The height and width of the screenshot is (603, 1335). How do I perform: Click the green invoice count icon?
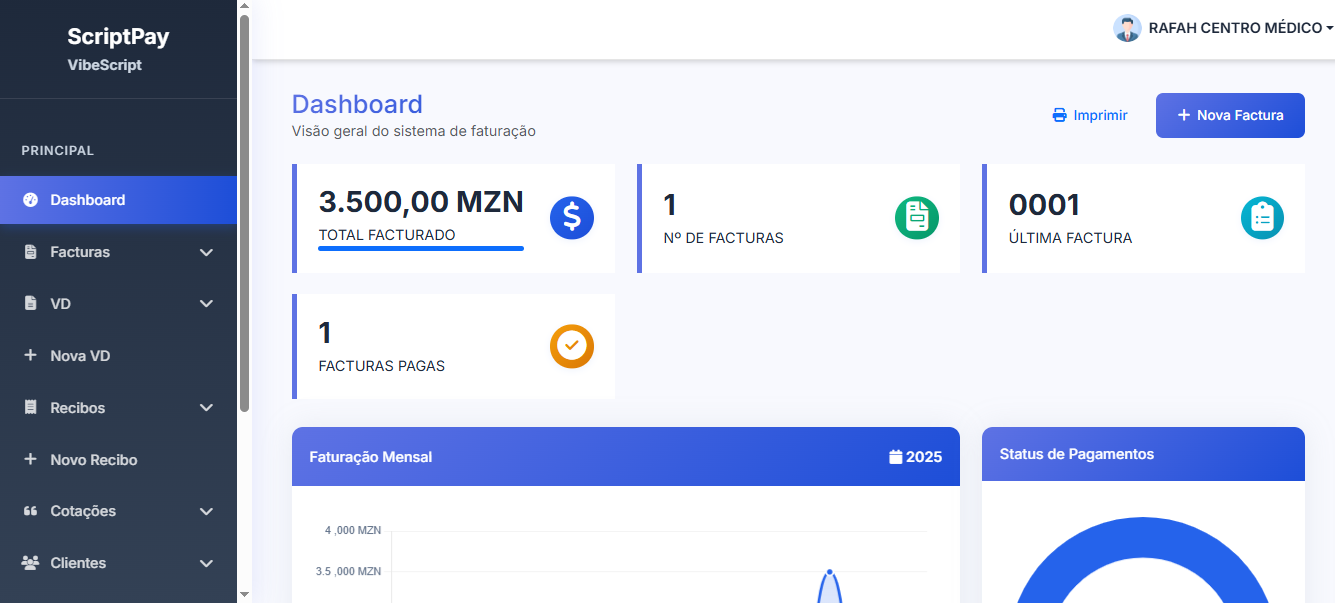click(917, 218)
